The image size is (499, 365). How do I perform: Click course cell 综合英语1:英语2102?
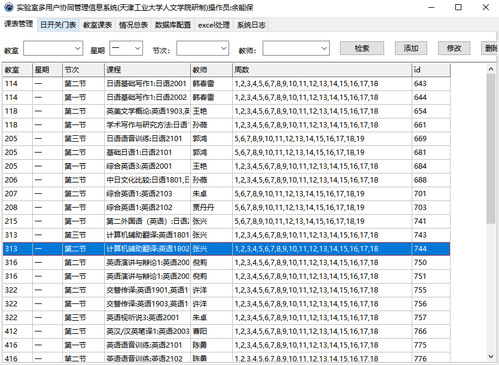147,207
